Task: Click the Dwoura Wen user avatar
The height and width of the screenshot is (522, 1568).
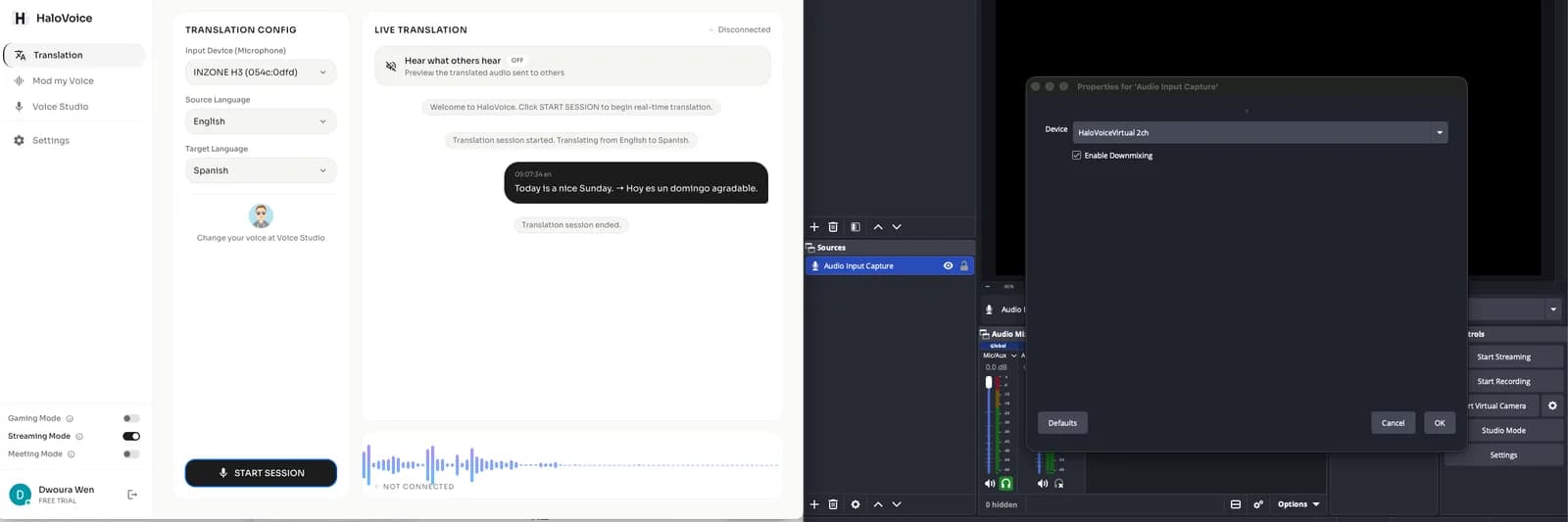Action: click(x=20, y=495)
